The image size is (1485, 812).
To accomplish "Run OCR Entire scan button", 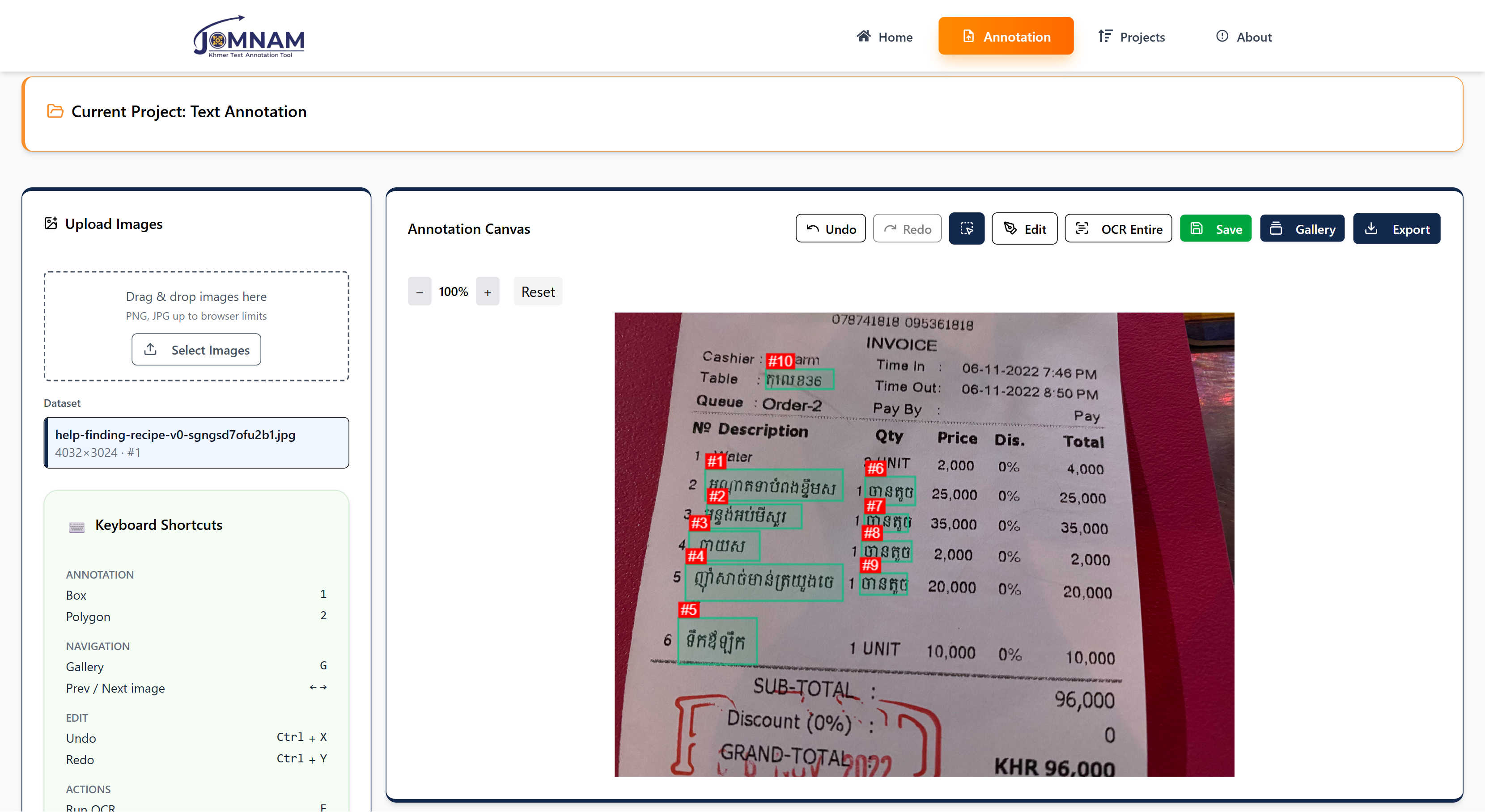I will pos(1118,229).
